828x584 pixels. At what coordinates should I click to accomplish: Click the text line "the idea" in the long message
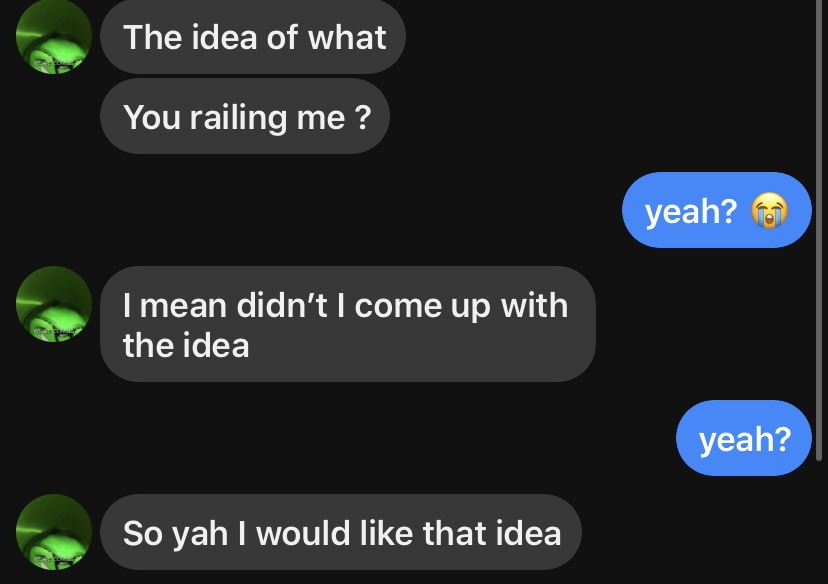click(x=186, y=346)
